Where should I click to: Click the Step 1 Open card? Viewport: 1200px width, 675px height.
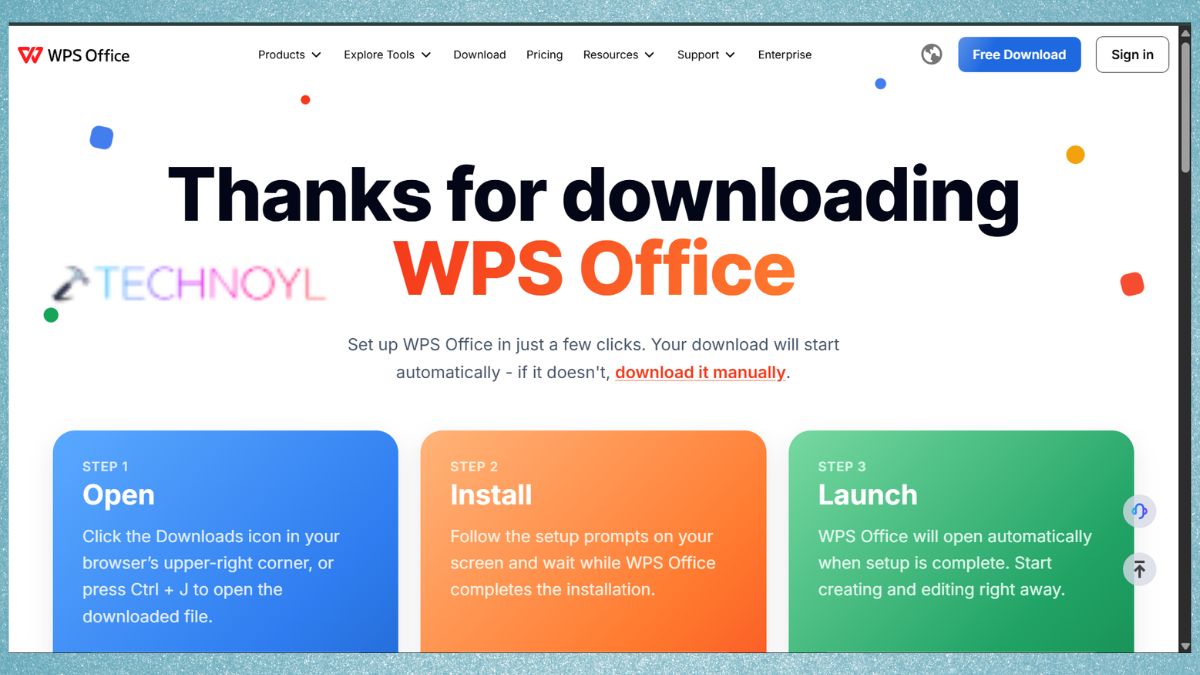point(225,541)
